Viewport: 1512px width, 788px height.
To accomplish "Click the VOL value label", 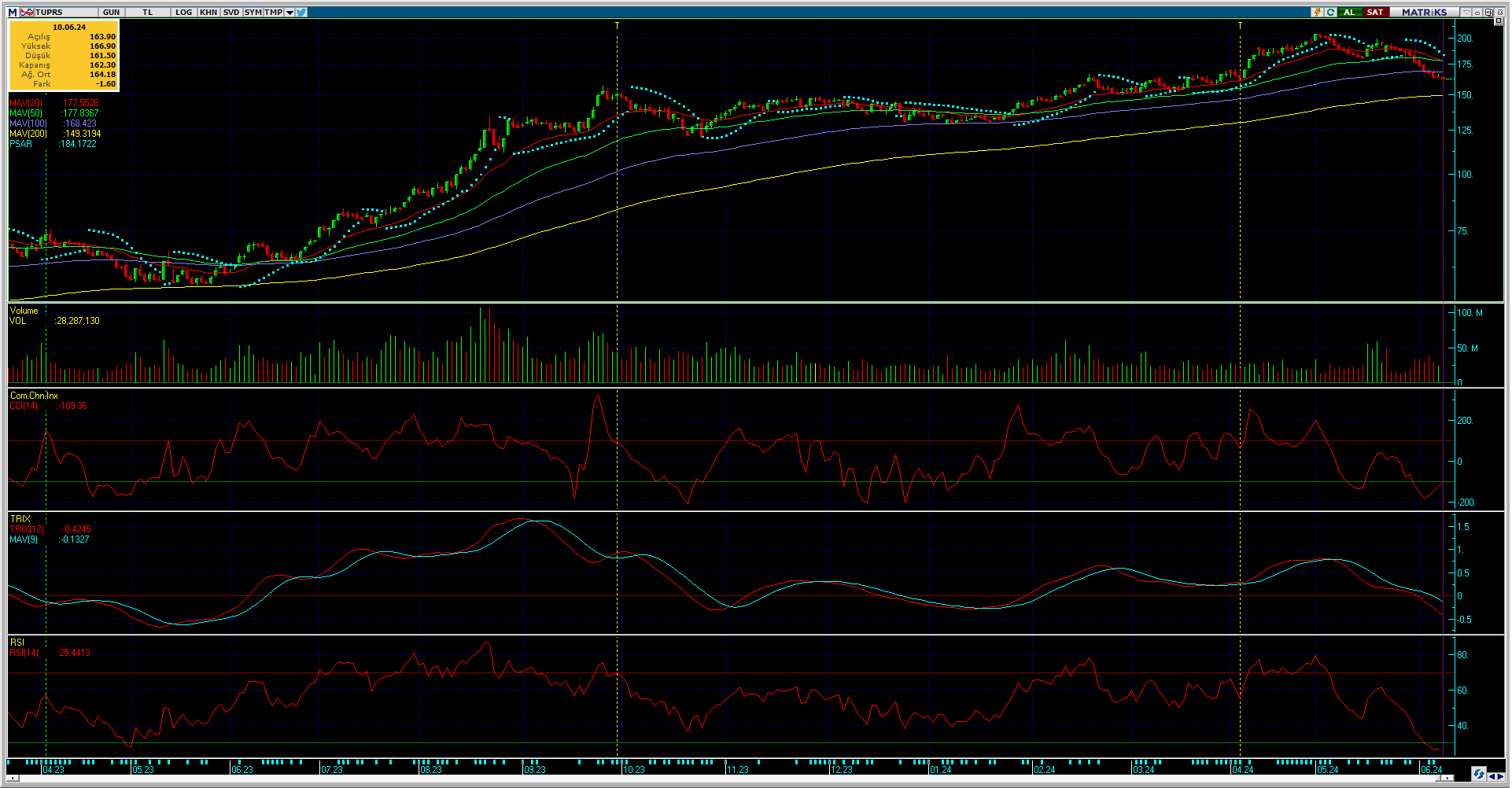I will point(17,321).
